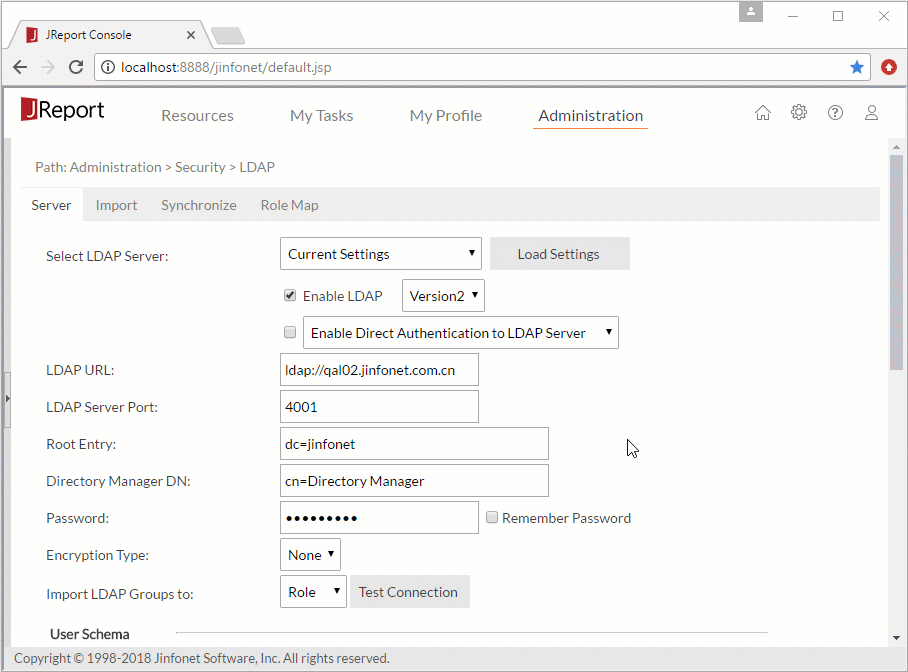908x672 pixels.
Task: Click the scrollbar up arrow
Action: coord(896,148)
